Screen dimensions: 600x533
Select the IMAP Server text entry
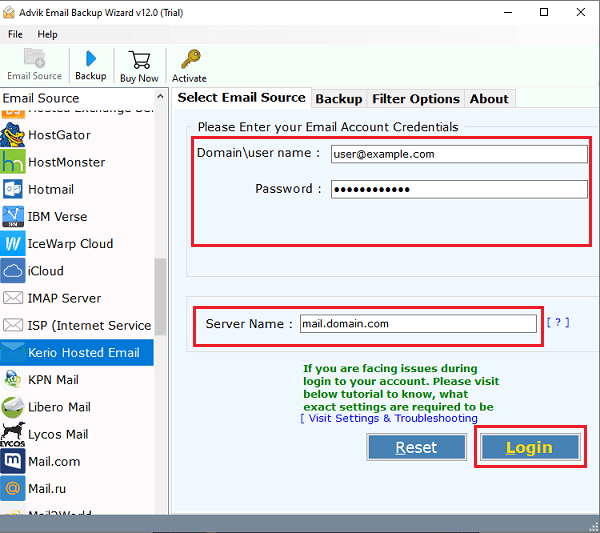[x=64, y=298]
